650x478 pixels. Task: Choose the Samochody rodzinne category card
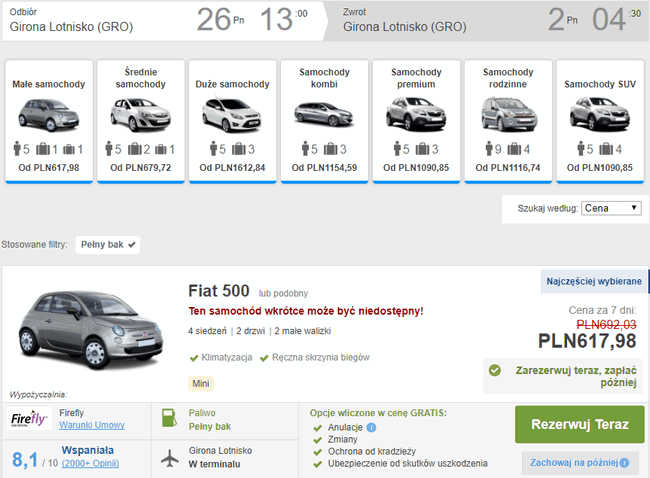coord(508,121)
